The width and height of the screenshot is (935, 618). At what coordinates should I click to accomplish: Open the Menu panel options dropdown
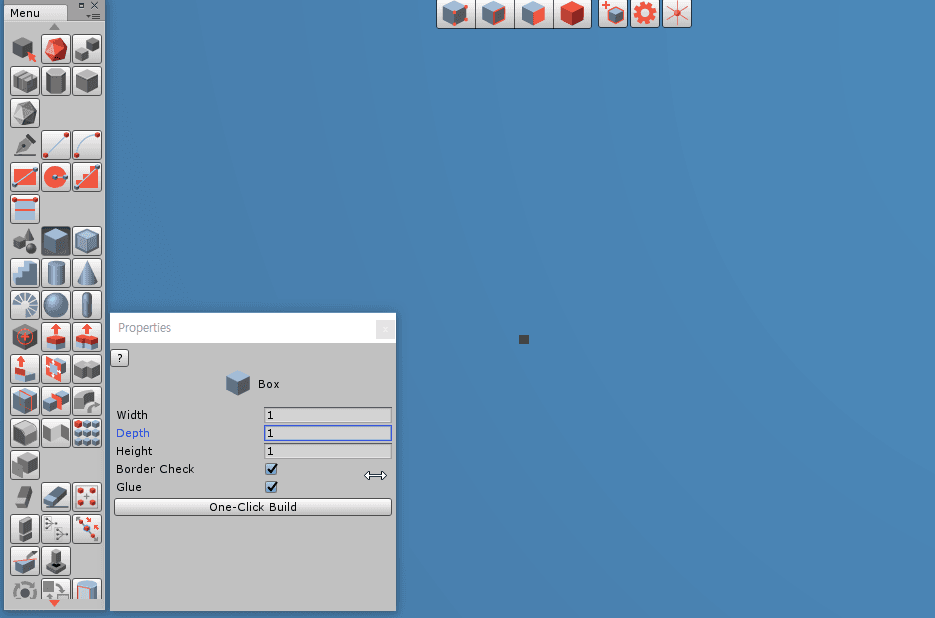(x=93, y=16)
